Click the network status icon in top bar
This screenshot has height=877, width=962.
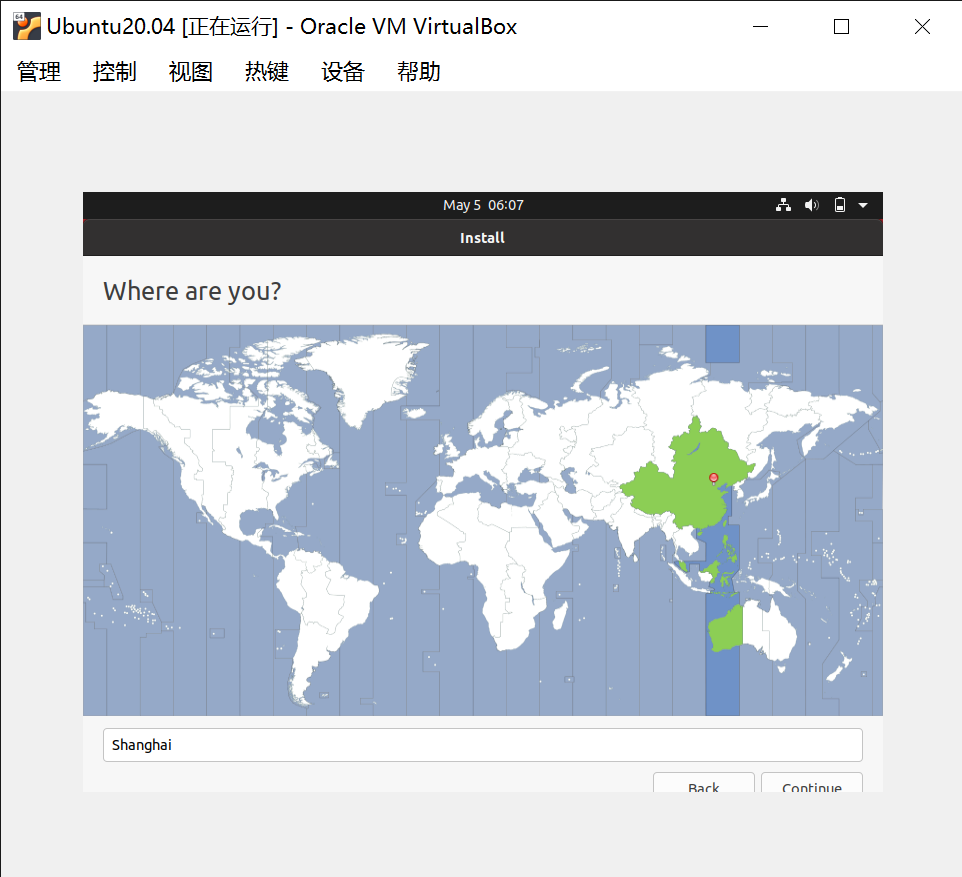tap(783, 205)
